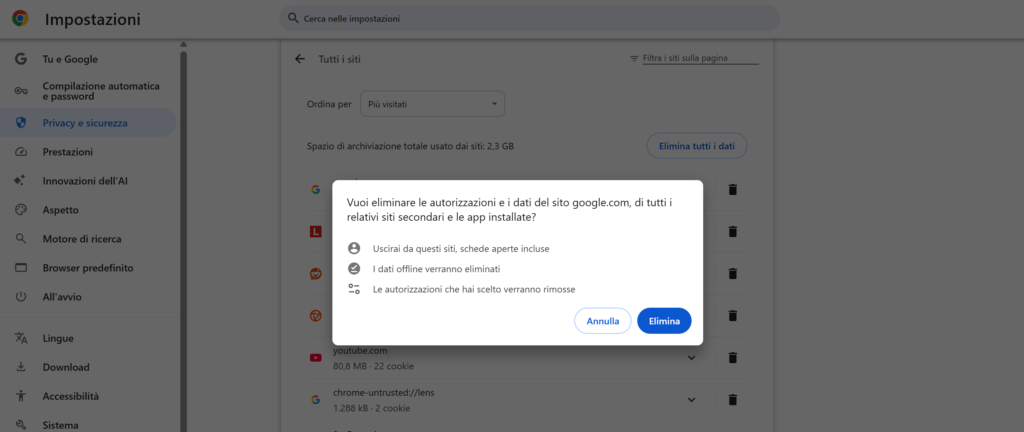Click the filter icon beside Filtra i siti

633,58
